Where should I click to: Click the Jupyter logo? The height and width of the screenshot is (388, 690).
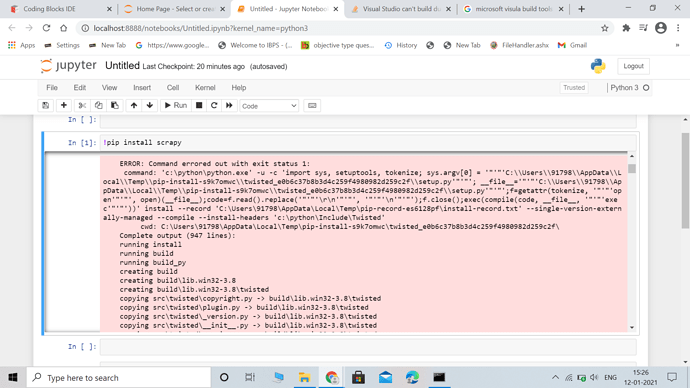pos(69,66)
